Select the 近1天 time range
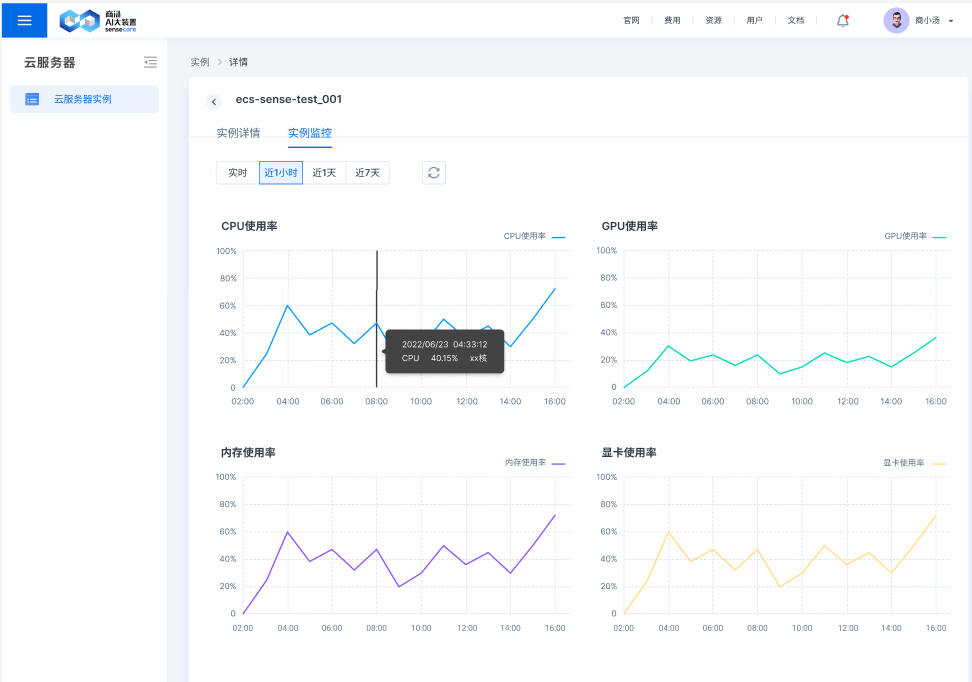972x682 pixels. [324, 173]
